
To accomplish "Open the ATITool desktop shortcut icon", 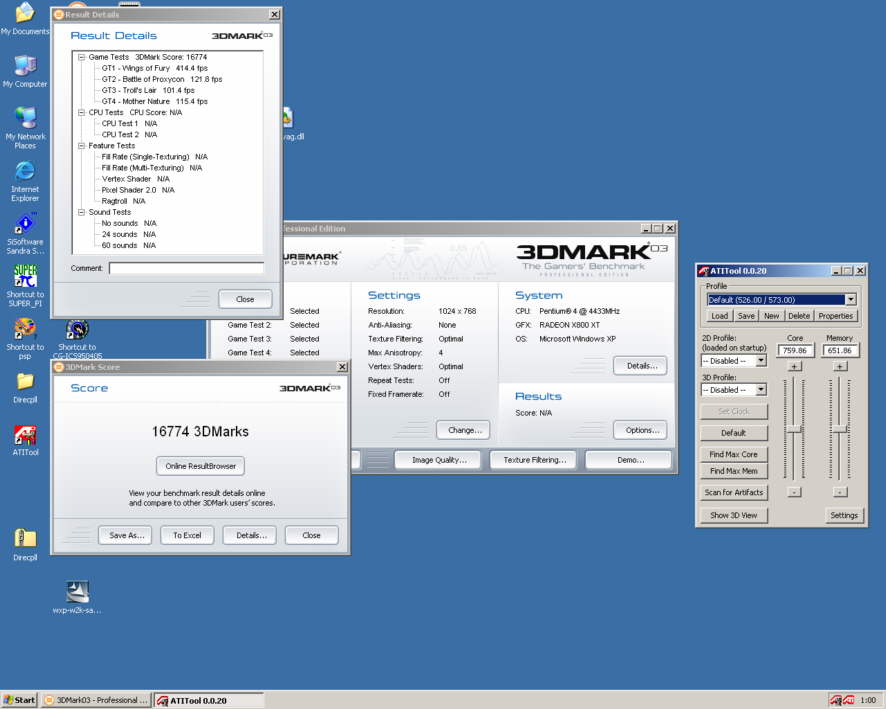I will 25,436.
